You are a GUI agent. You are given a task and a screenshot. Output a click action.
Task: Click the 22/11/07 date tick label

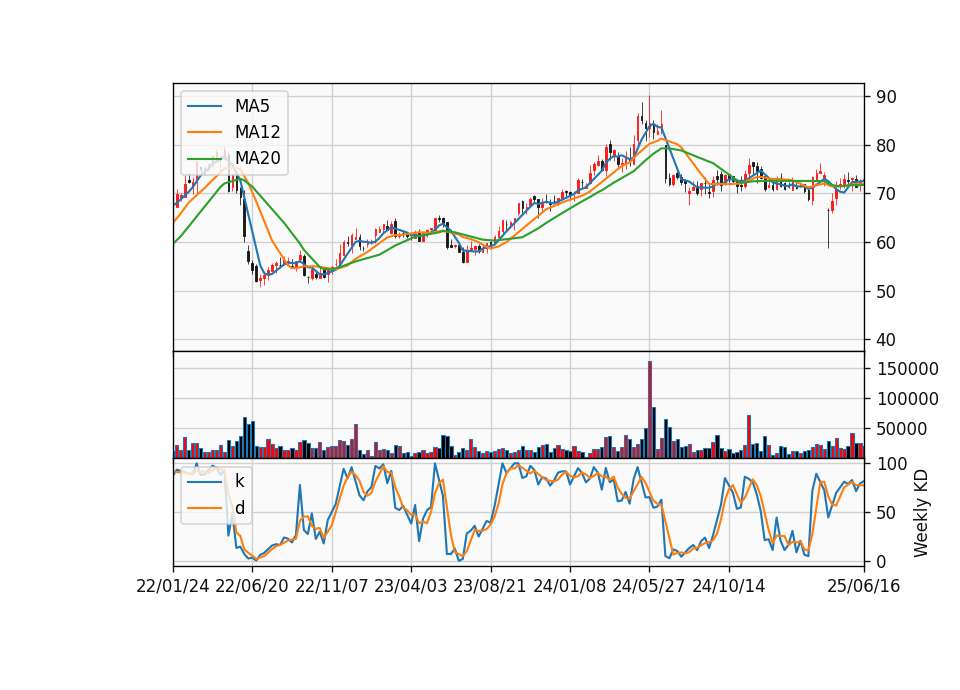(332, 587)
